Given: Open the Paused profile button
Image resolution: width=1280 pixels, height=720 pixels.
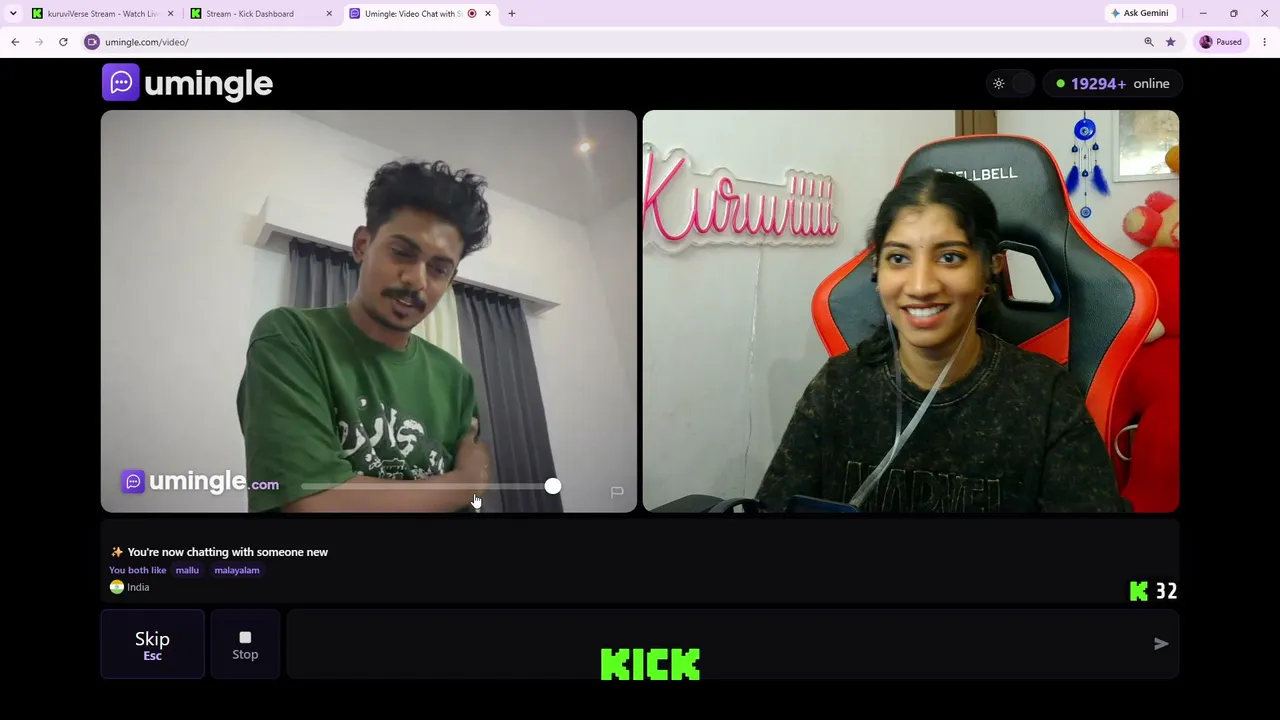Looking at the screenshot, I should pos(1220,42).
